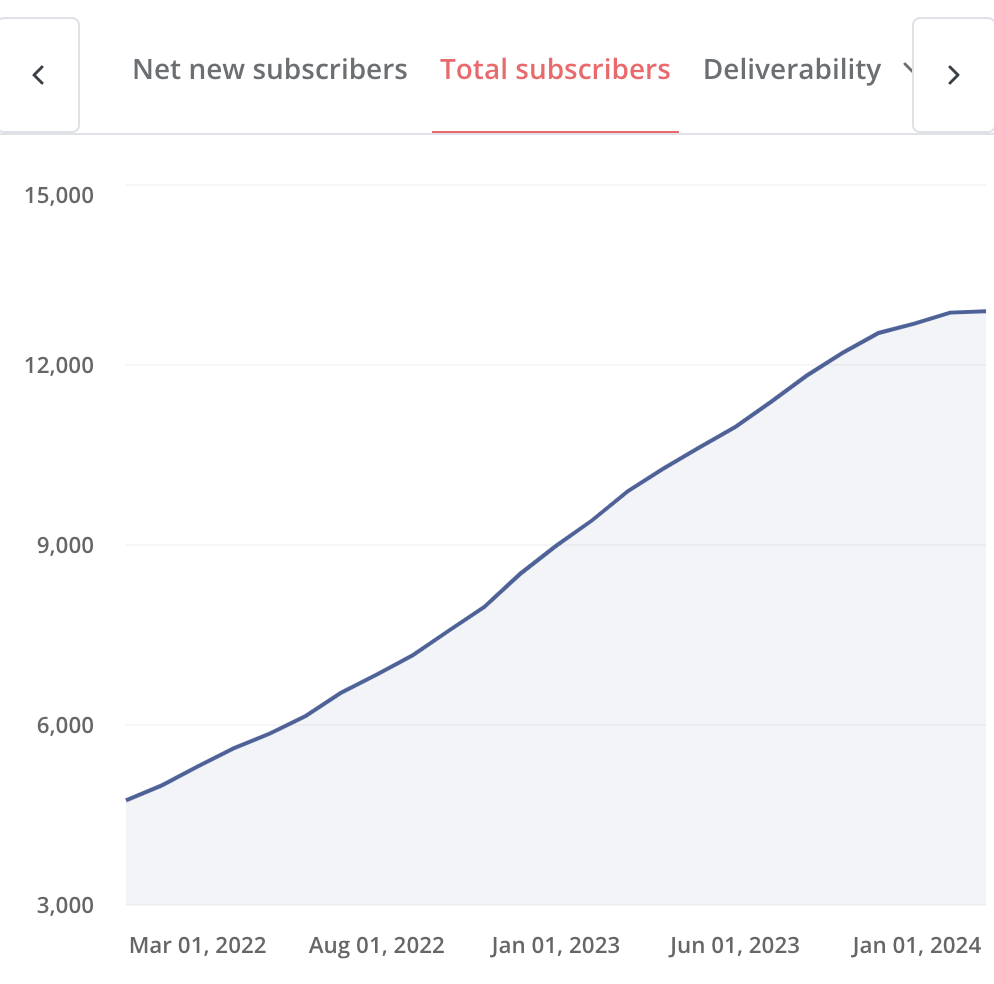Click the 3,000 y-axis label
The height and width of the screenshot is (984, 994).
(x=66, y=905)
